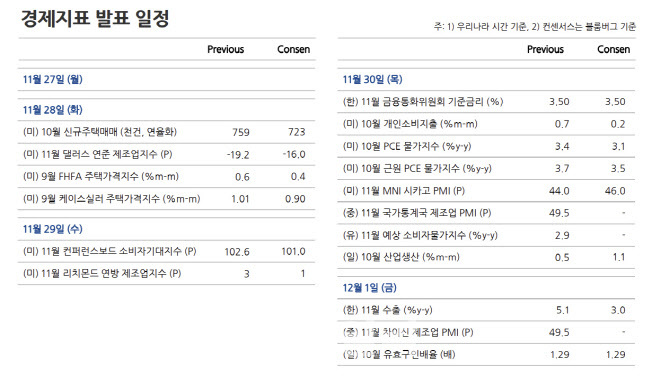Click the right table Previous column header

(x=545, y=49)
